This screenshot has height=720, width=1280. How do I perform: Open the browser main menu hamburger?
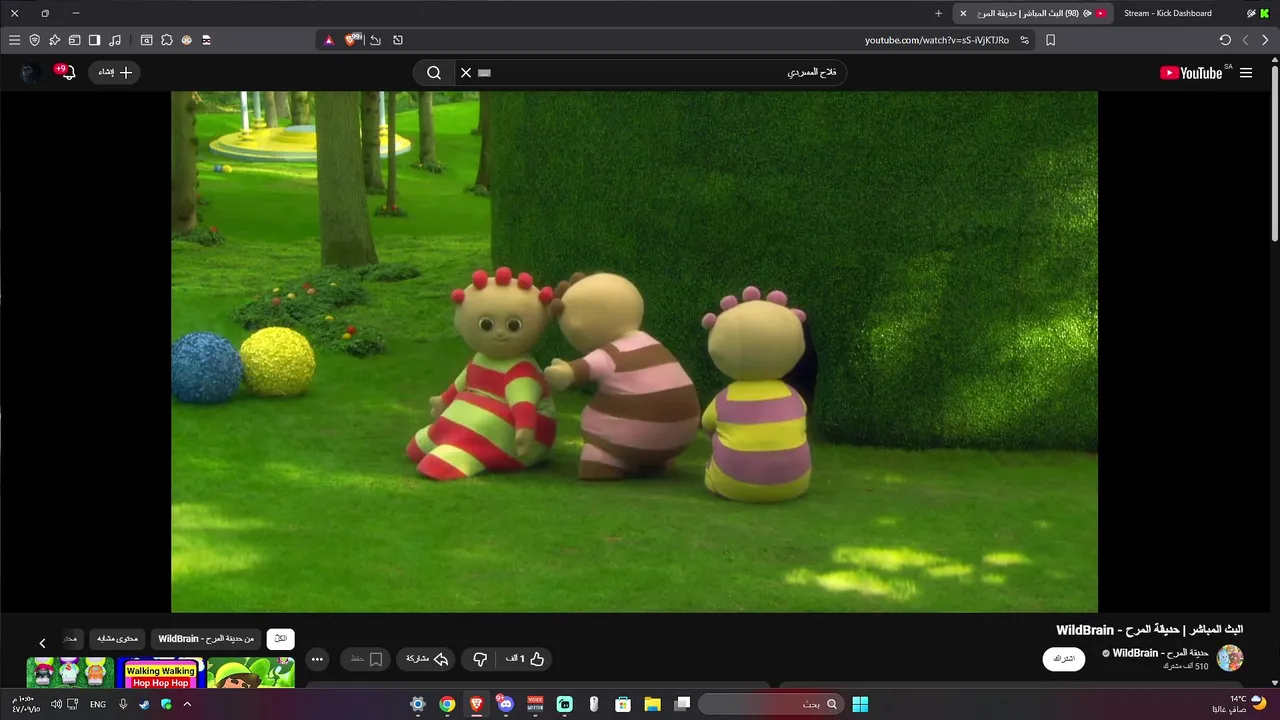coord(14,40)
